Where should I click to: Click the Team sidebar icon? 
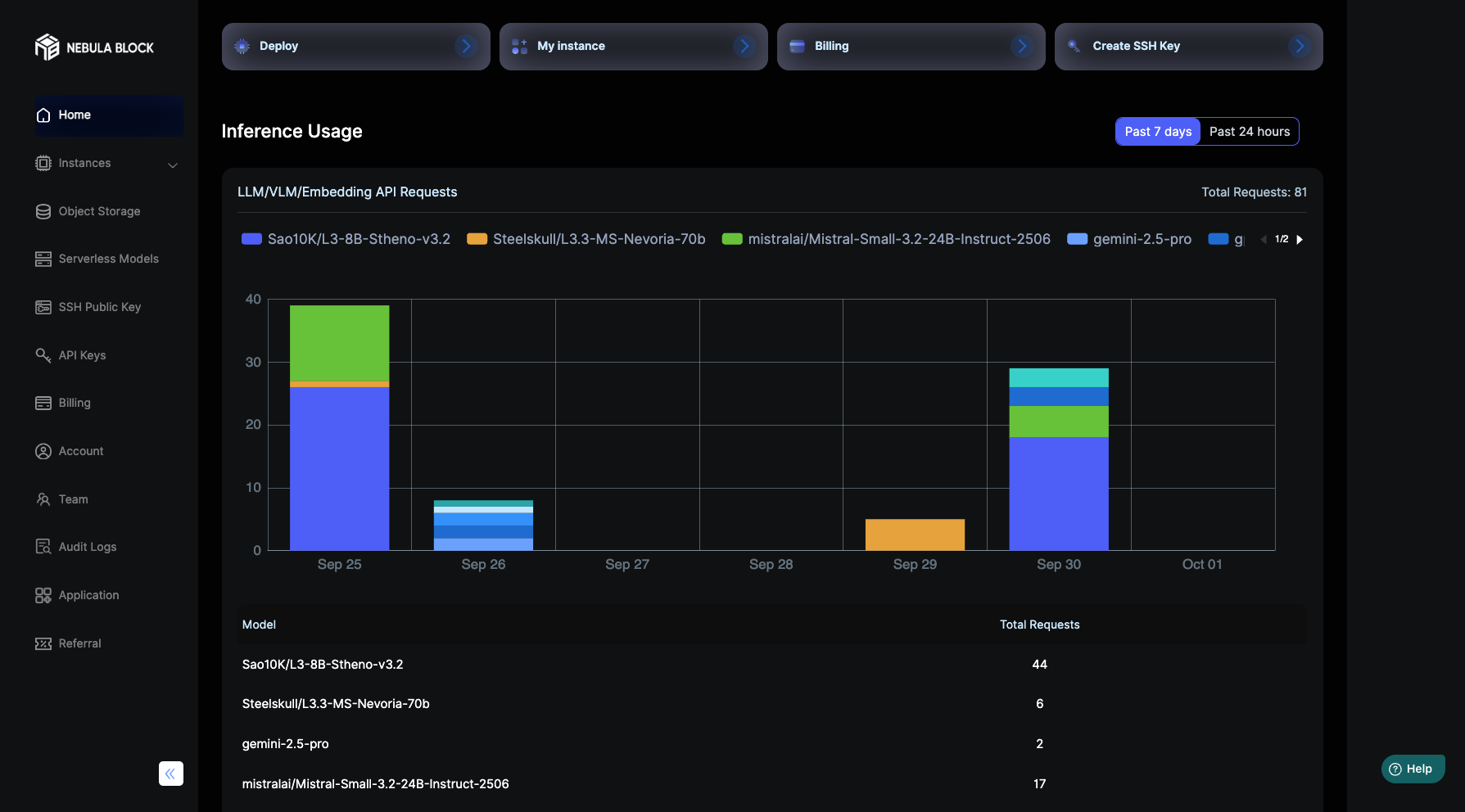(x=43, y=499)
